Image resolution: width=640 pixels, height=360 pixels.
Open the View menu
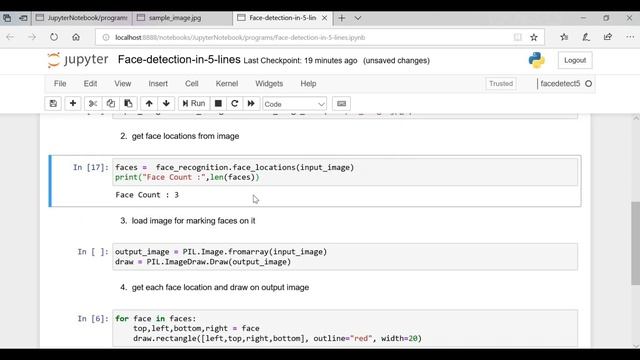[122, 84]
